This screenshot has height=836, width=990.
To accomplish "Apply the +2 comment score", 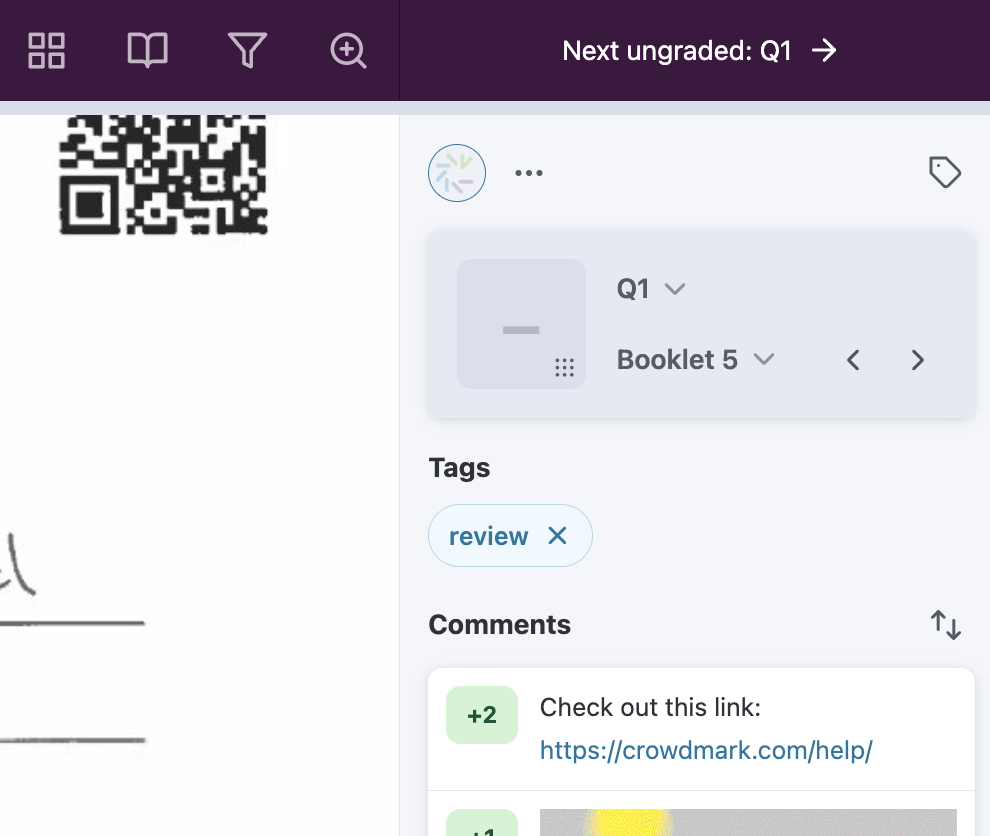I will (482, 715).
